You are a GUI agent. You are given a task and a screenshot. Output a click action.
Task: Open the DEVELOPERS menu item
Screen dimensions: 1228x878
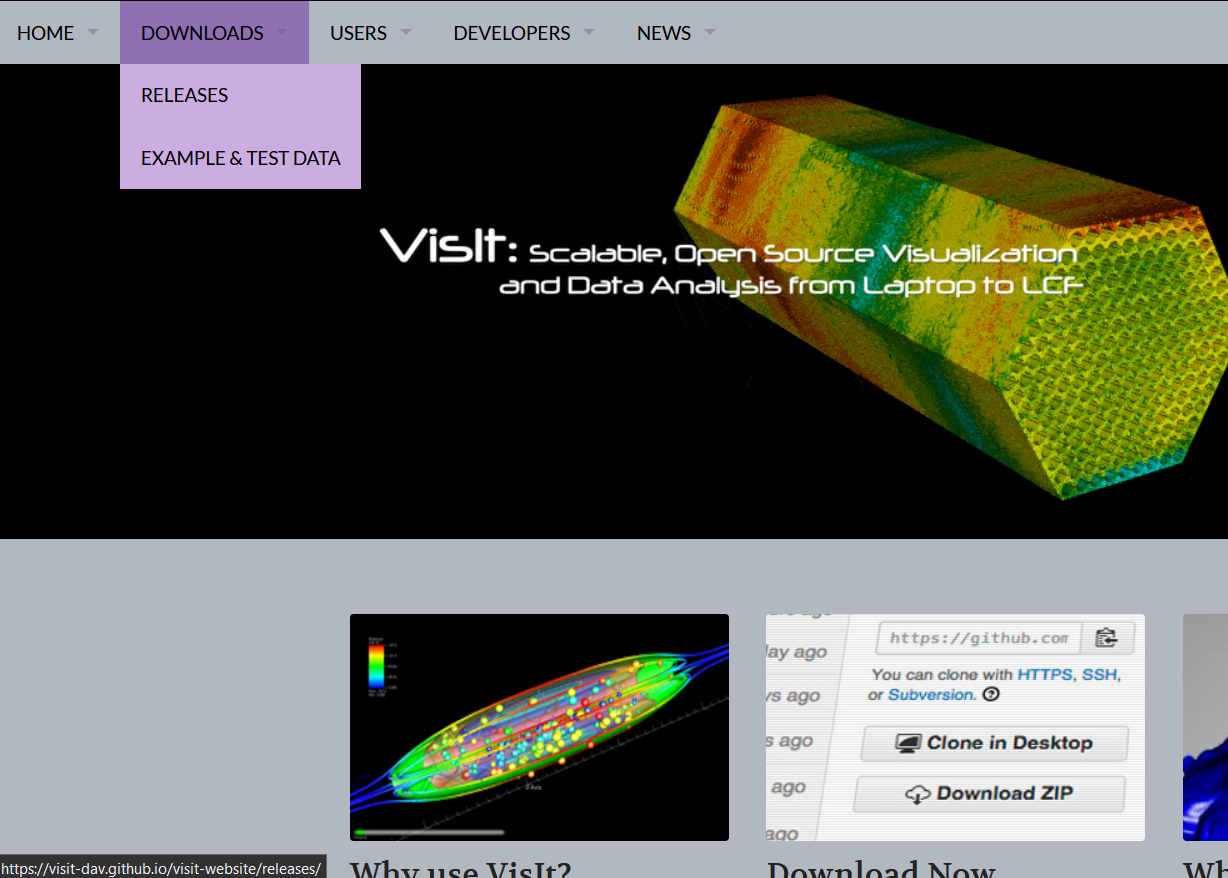(512, 33)
